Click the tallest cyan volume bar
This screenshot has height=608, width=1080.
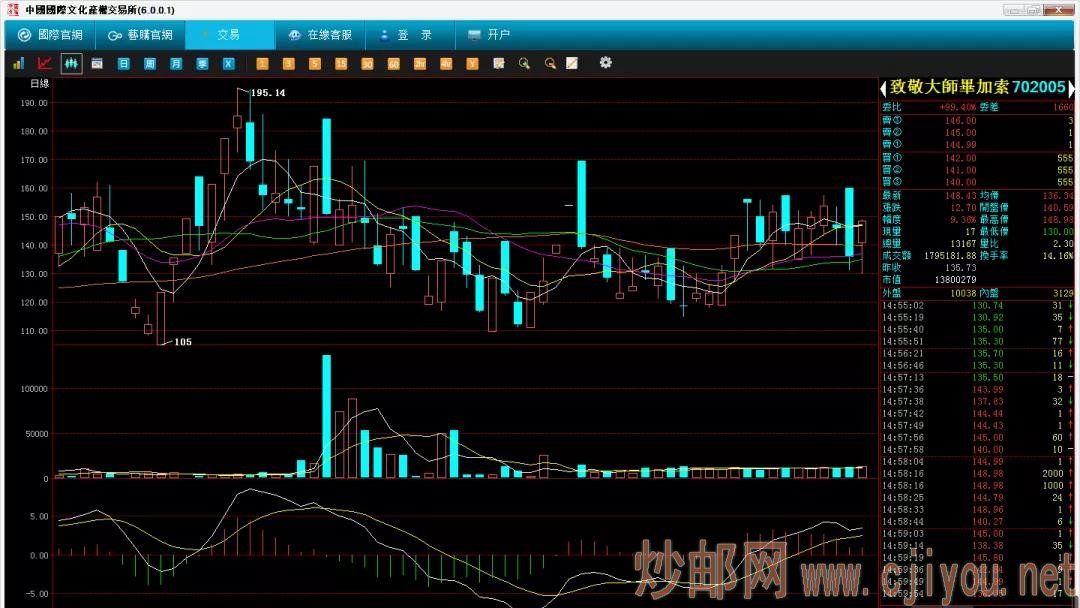tap(326, 416)
